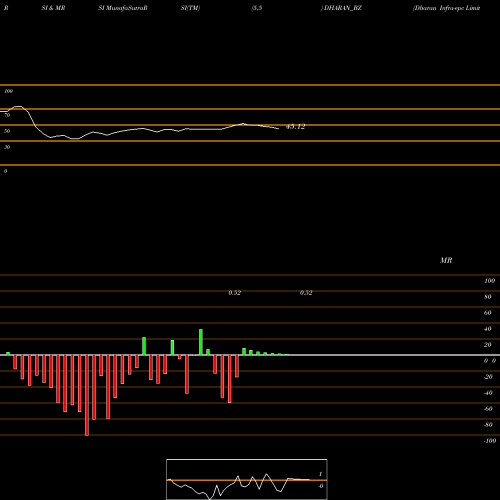
Task: Click the tallest green histogram bar
Action: coord(201,342)
